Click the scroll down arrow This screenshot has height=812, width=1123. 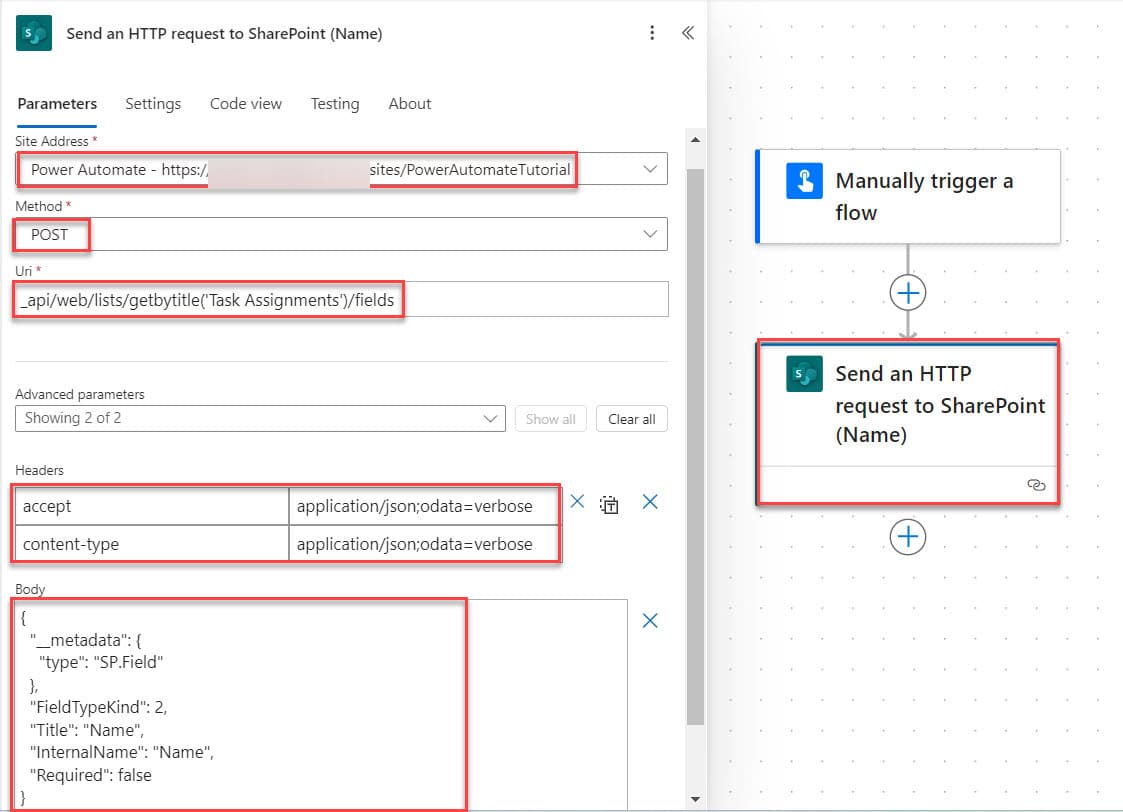click(695, 799)
